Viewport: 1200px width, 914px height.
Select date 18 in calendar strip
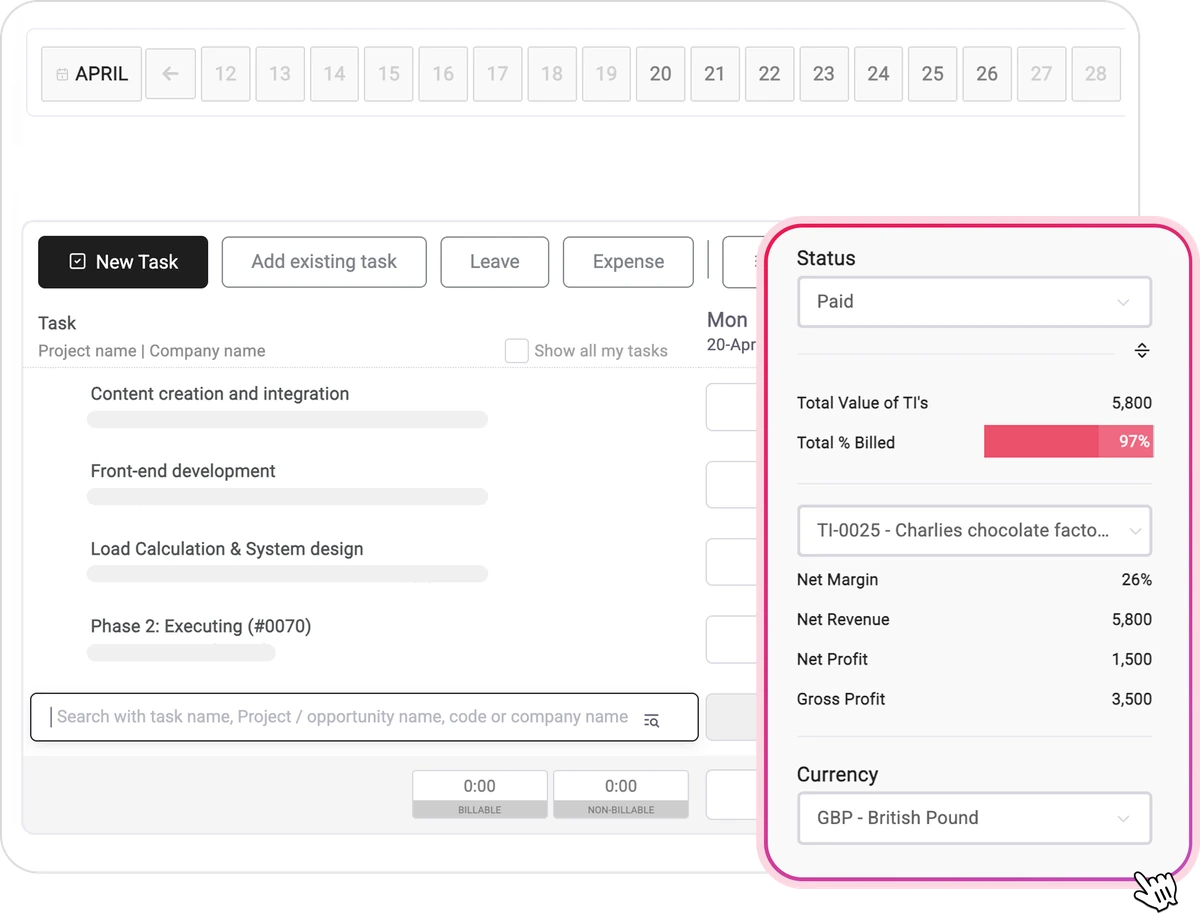552,74
